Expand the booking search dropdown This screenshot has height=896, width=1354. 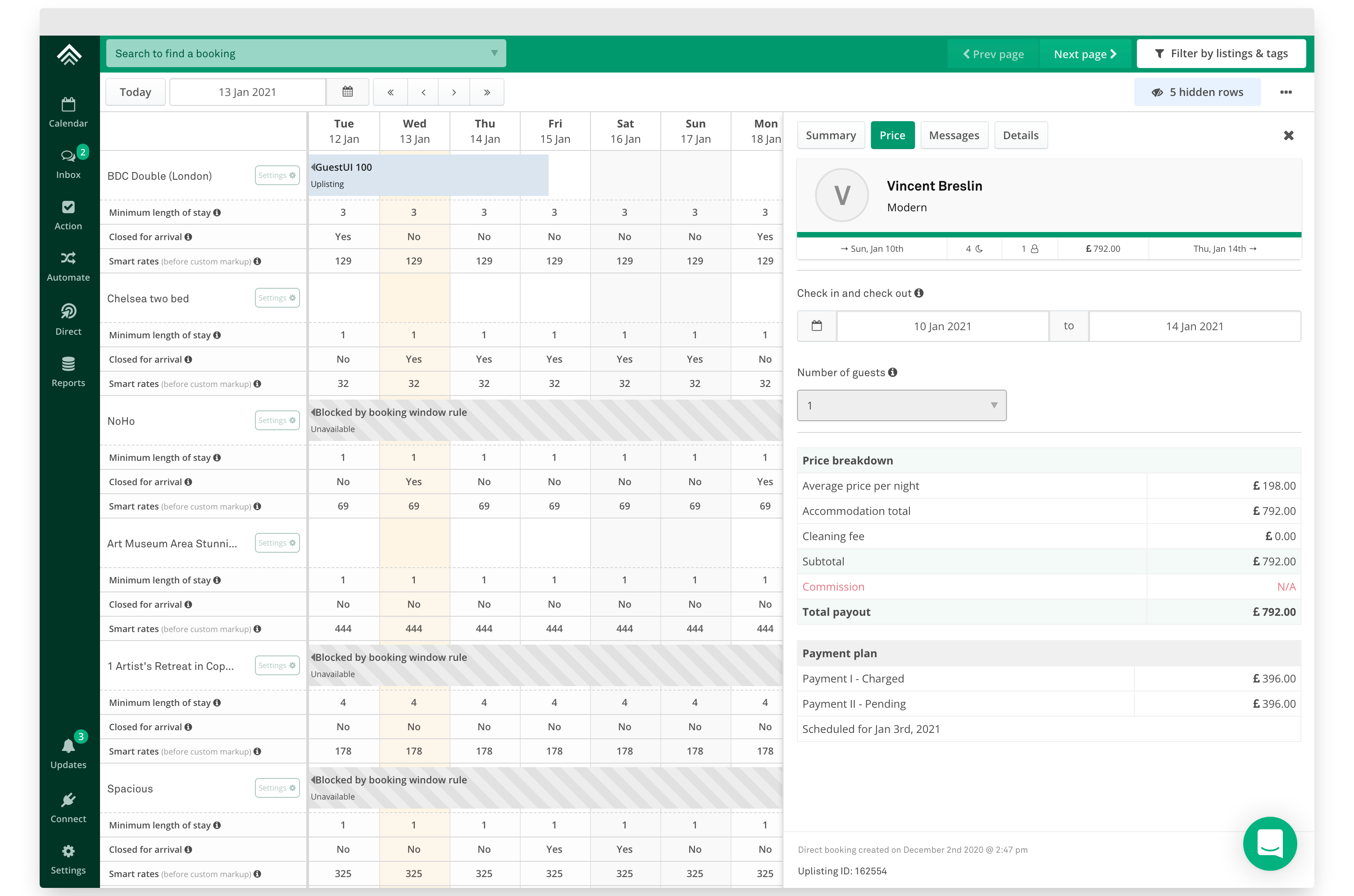[x=494, y=53]
